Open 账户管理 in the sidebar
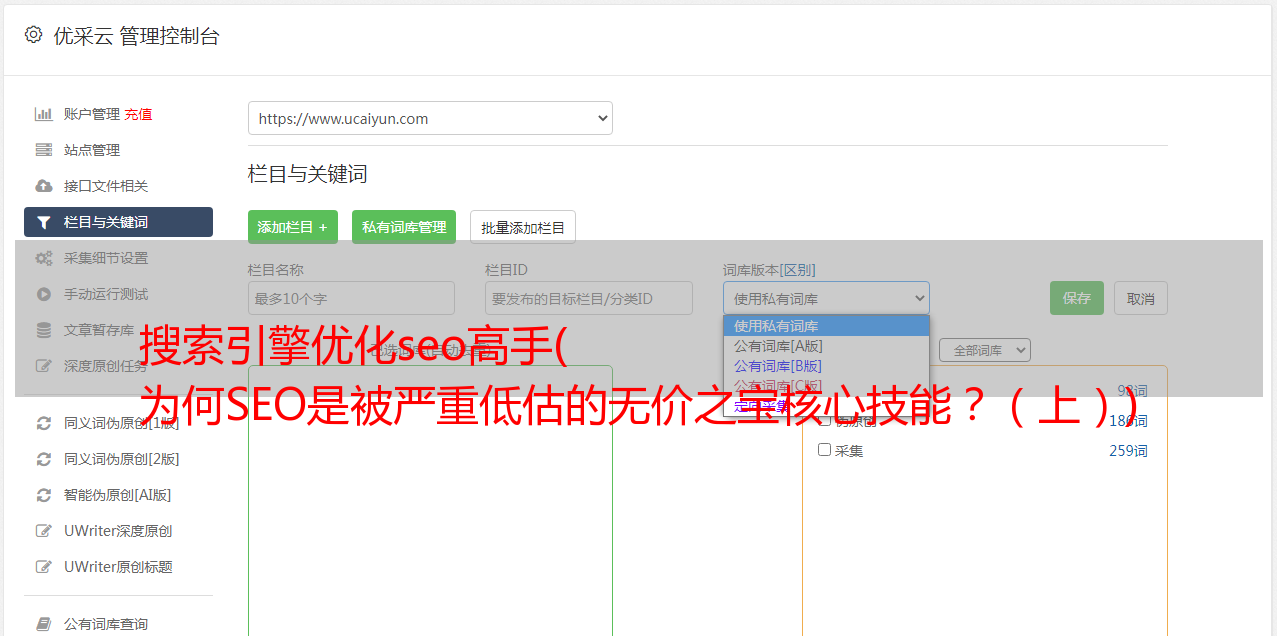 click(x=92, y=114)
